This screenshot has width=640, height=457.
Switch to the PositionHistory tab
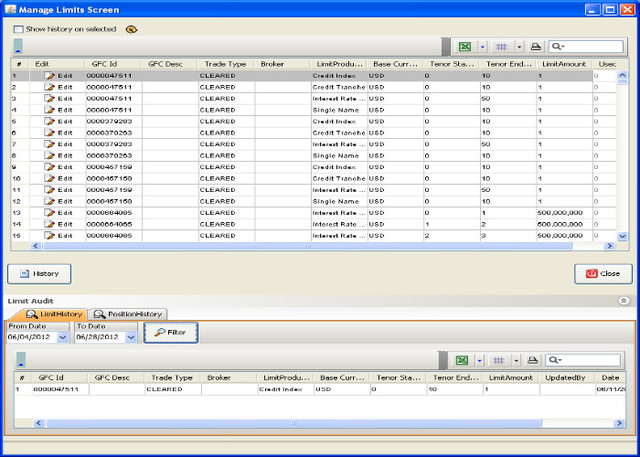[128, 314]
